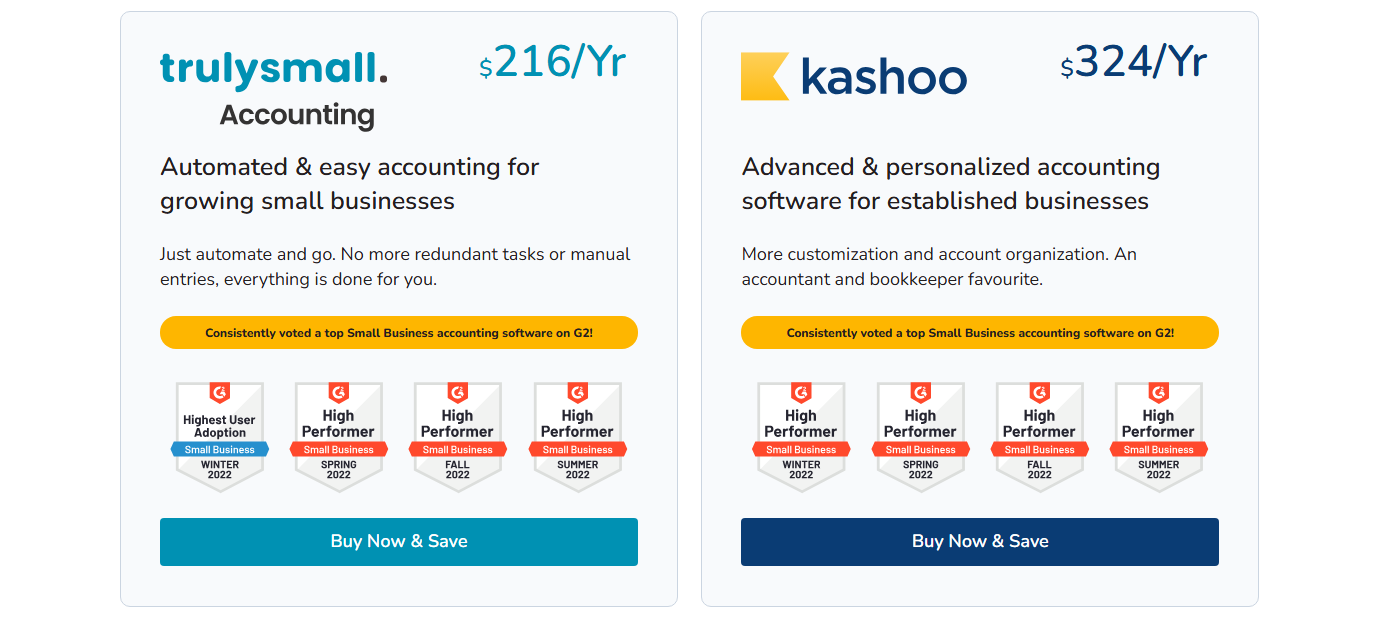The width and height of the screenshot is (1399, 627).
Task: Click TrulySmall's High Performer Spring 2022 badge
Action: click(339, 435)
